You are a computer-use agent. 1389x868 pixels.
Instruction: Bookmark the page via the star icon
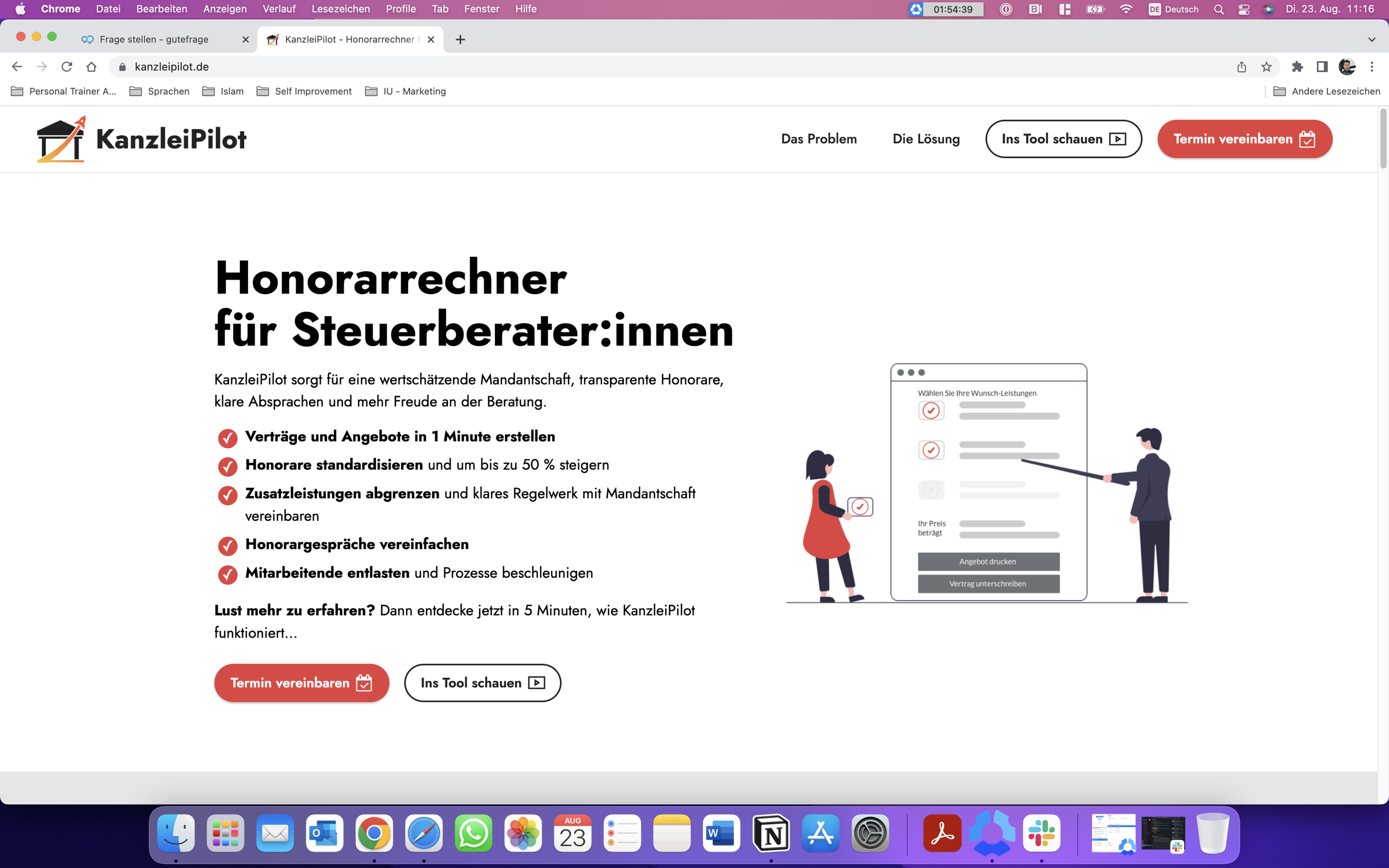1266,67
